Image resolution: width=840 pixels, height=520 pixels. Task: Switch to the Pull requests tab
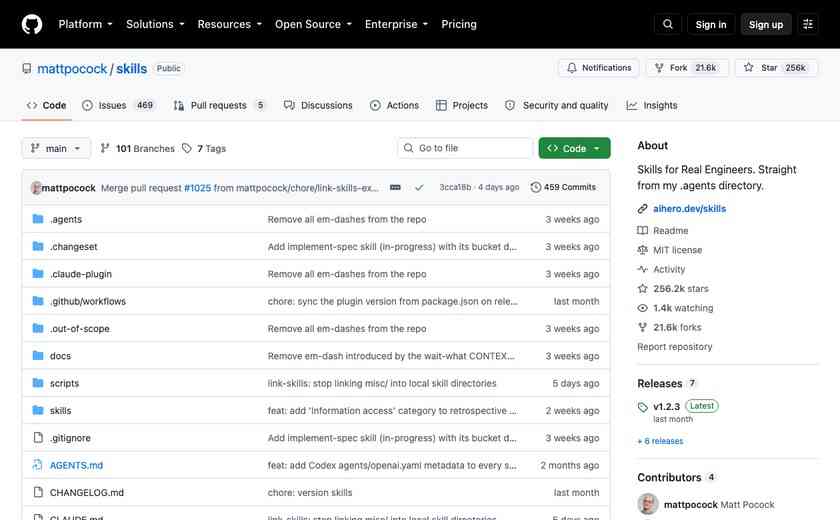pos(220,105)
